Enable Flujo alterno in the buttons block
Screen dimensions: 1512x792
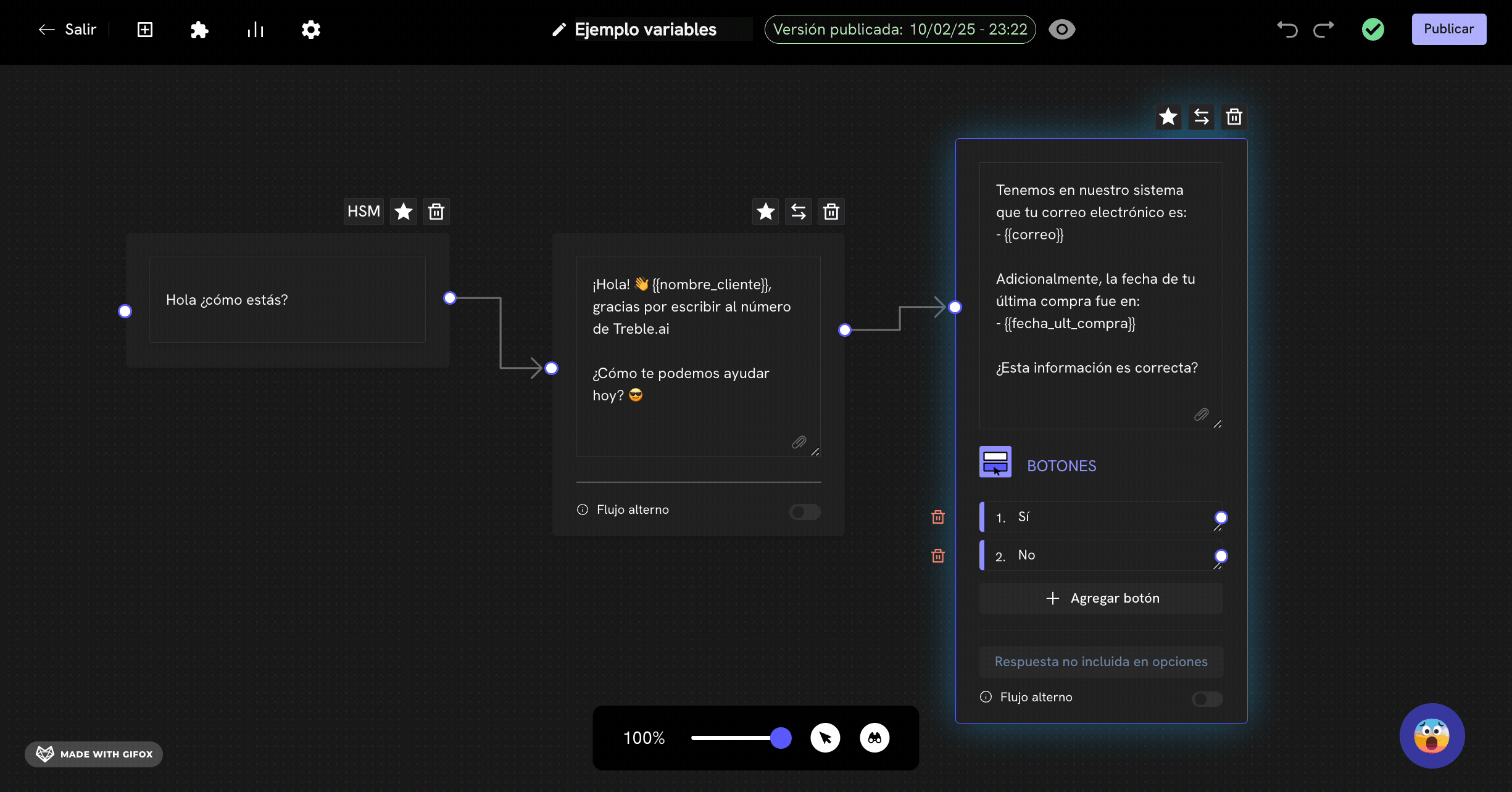pyautogui.click(x=1207, y=699)
